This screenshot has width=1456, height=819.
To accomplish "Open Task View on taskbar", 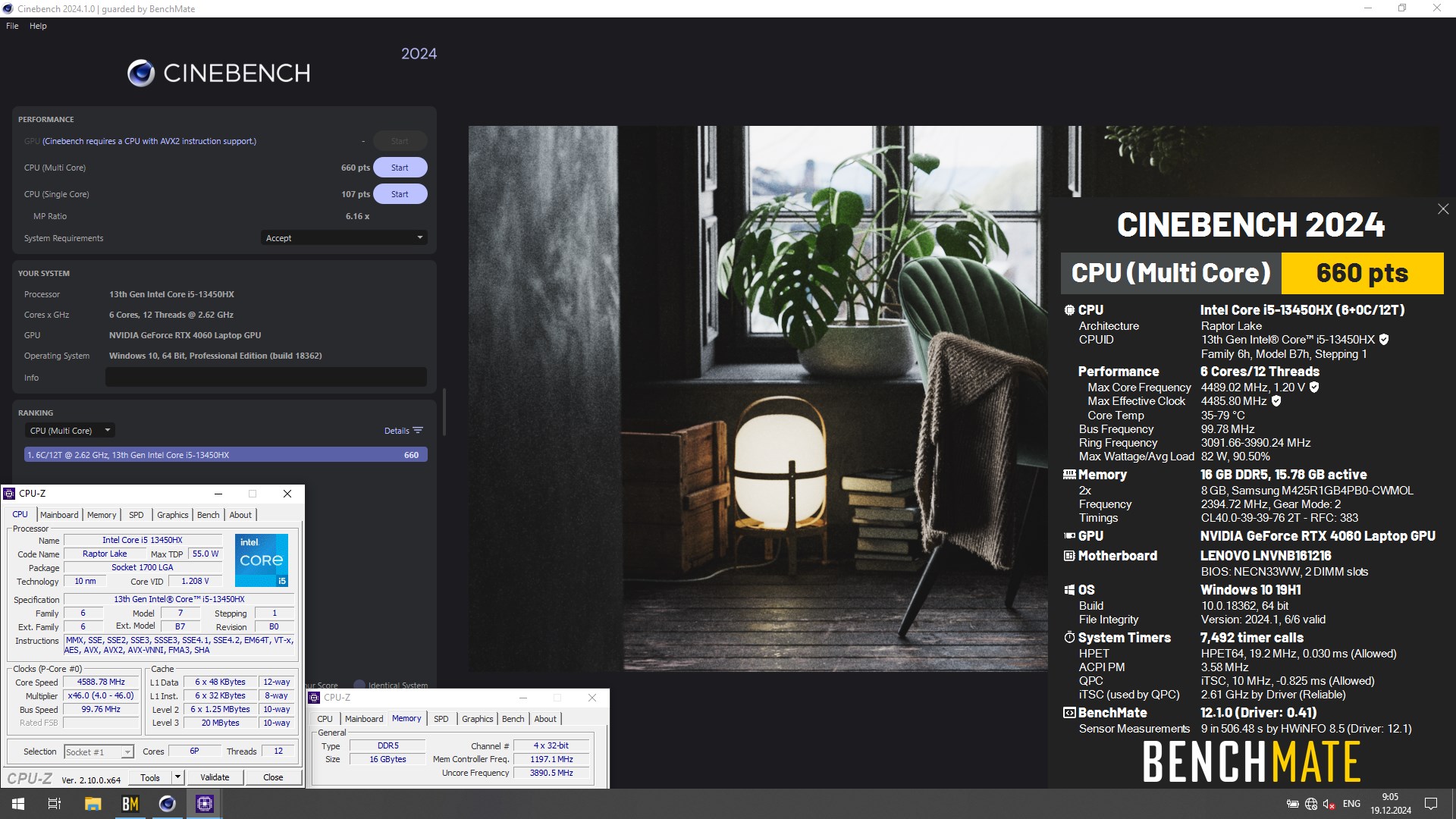I will pyautogui.click(x=55, y=804).
